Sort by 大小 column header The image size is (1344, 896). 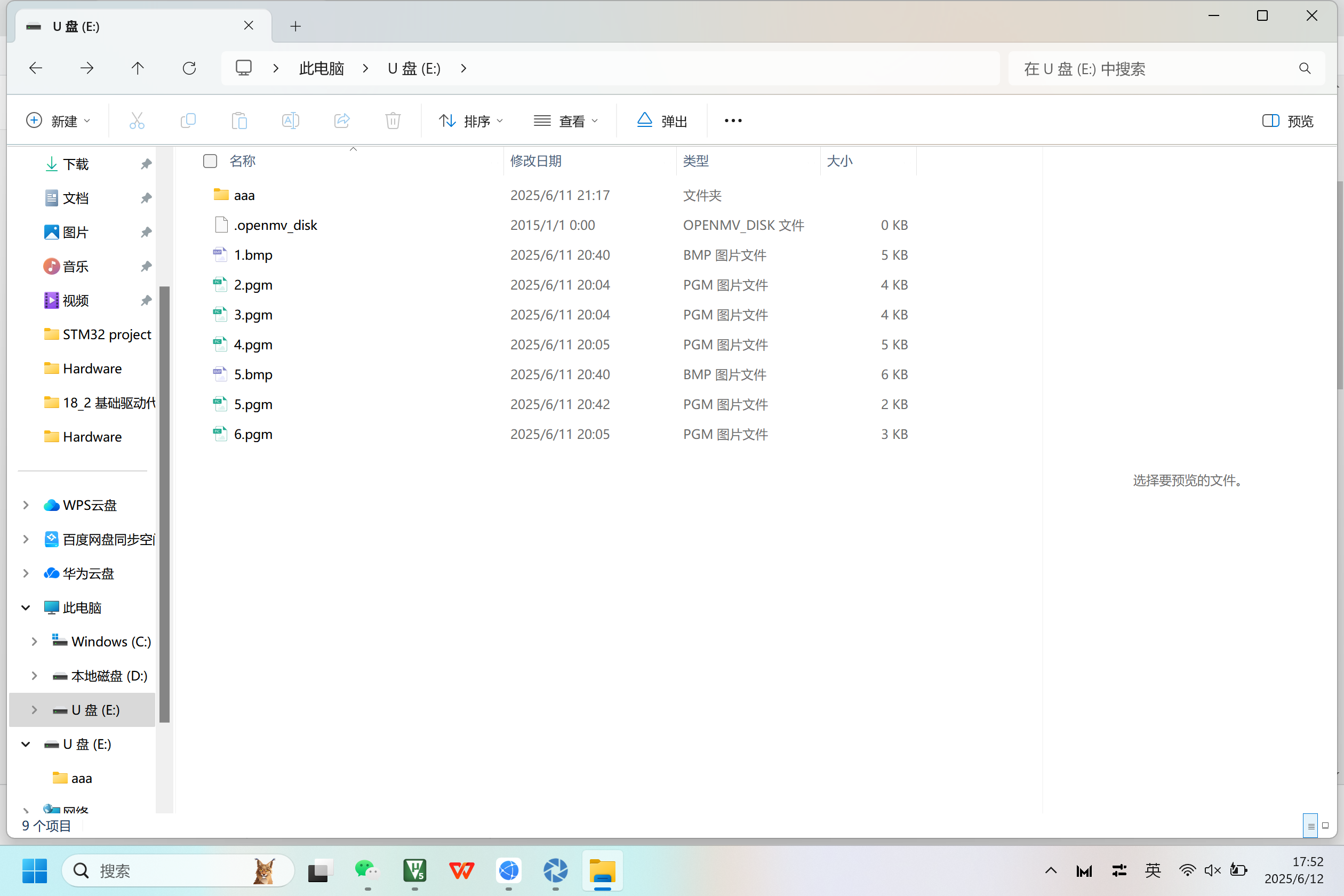(869, 161)
